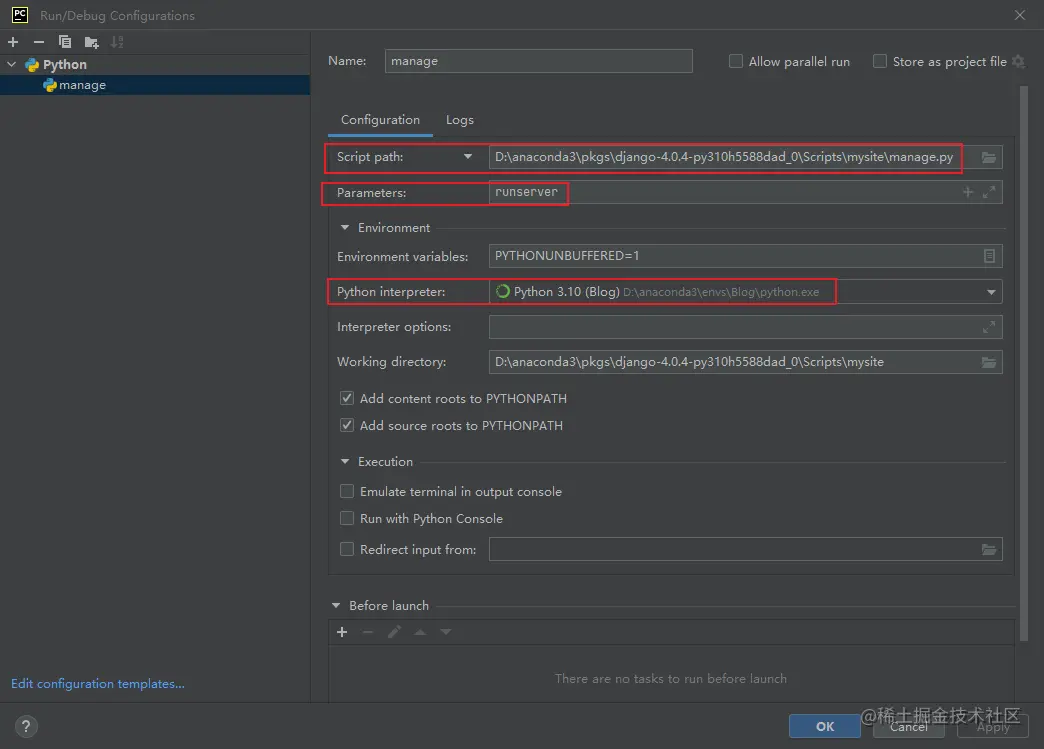
Task: Create a new configuration folder
Action: (92, 43)
